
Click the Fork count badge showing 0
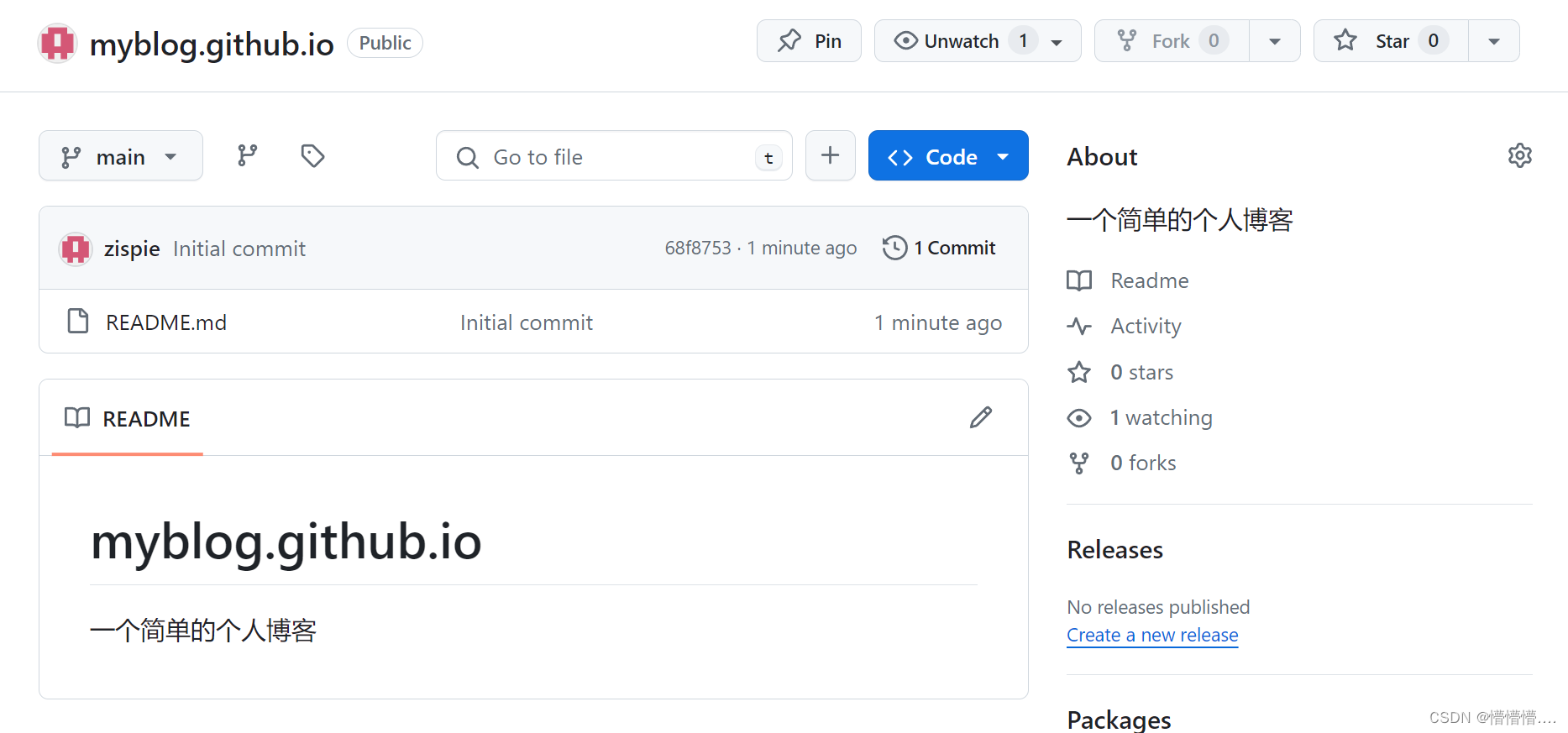pos(1214,40)
